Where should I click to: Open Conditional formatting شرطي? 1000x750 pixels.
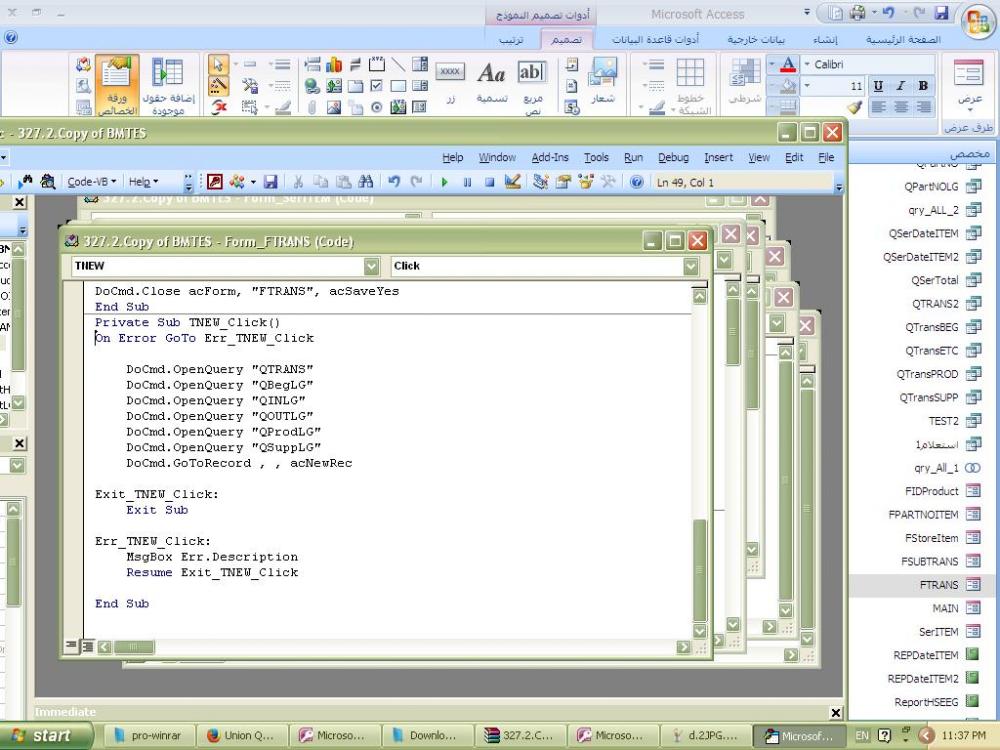(x=744, y=82)
